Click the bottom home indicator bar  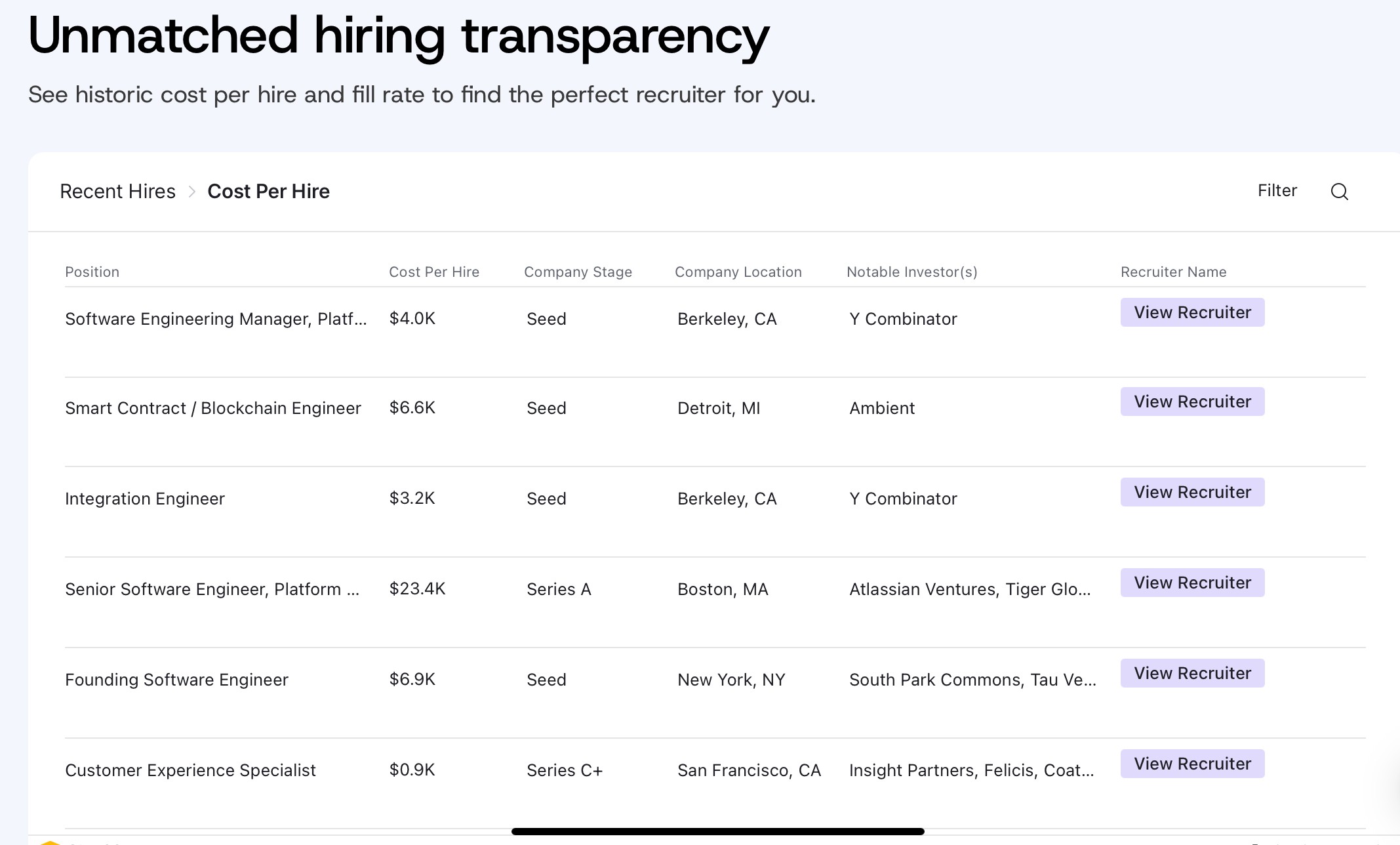tap(717, 831)
